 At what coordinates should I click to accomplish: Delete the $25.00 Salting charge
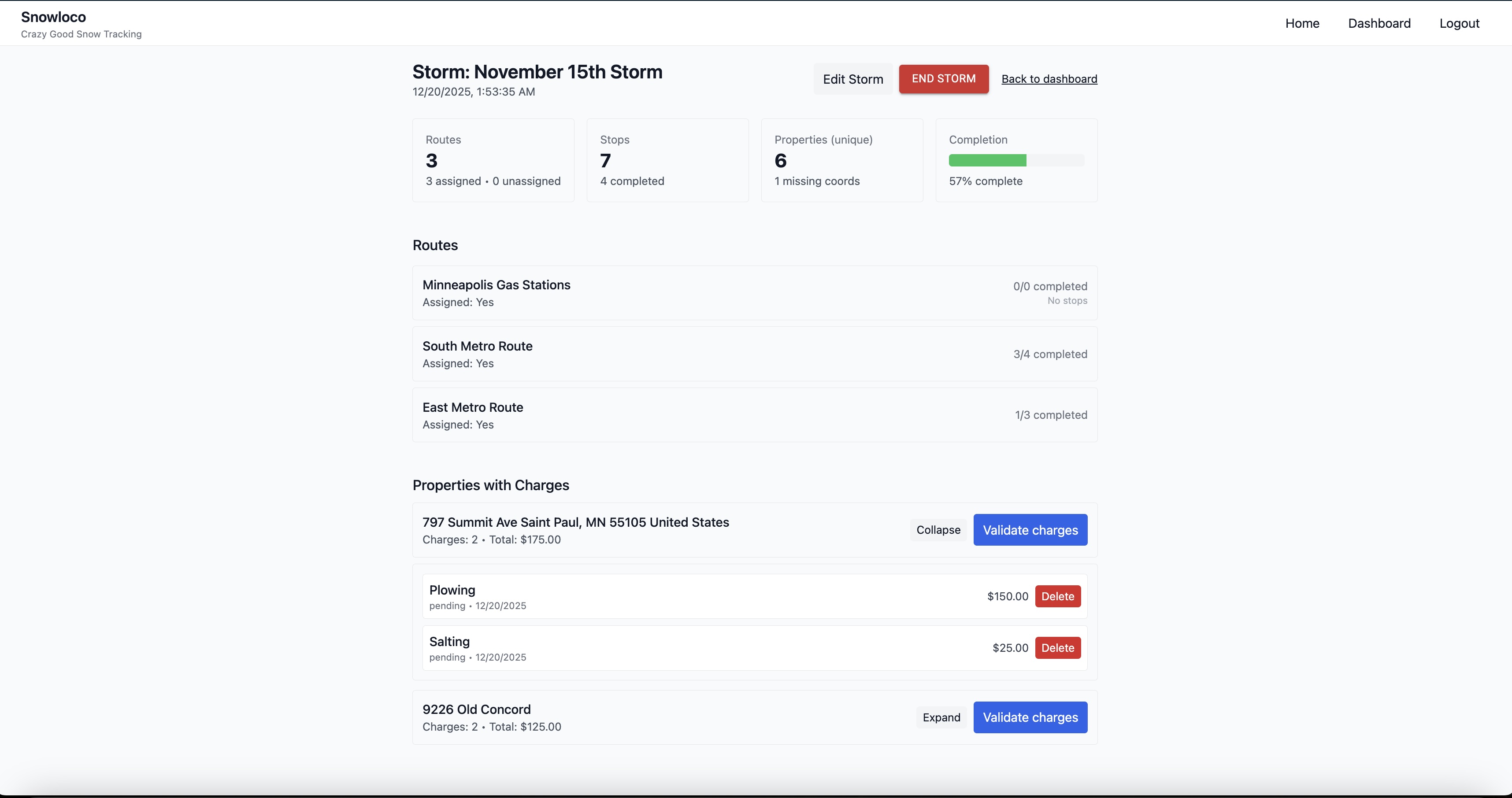click(1057, 647)
